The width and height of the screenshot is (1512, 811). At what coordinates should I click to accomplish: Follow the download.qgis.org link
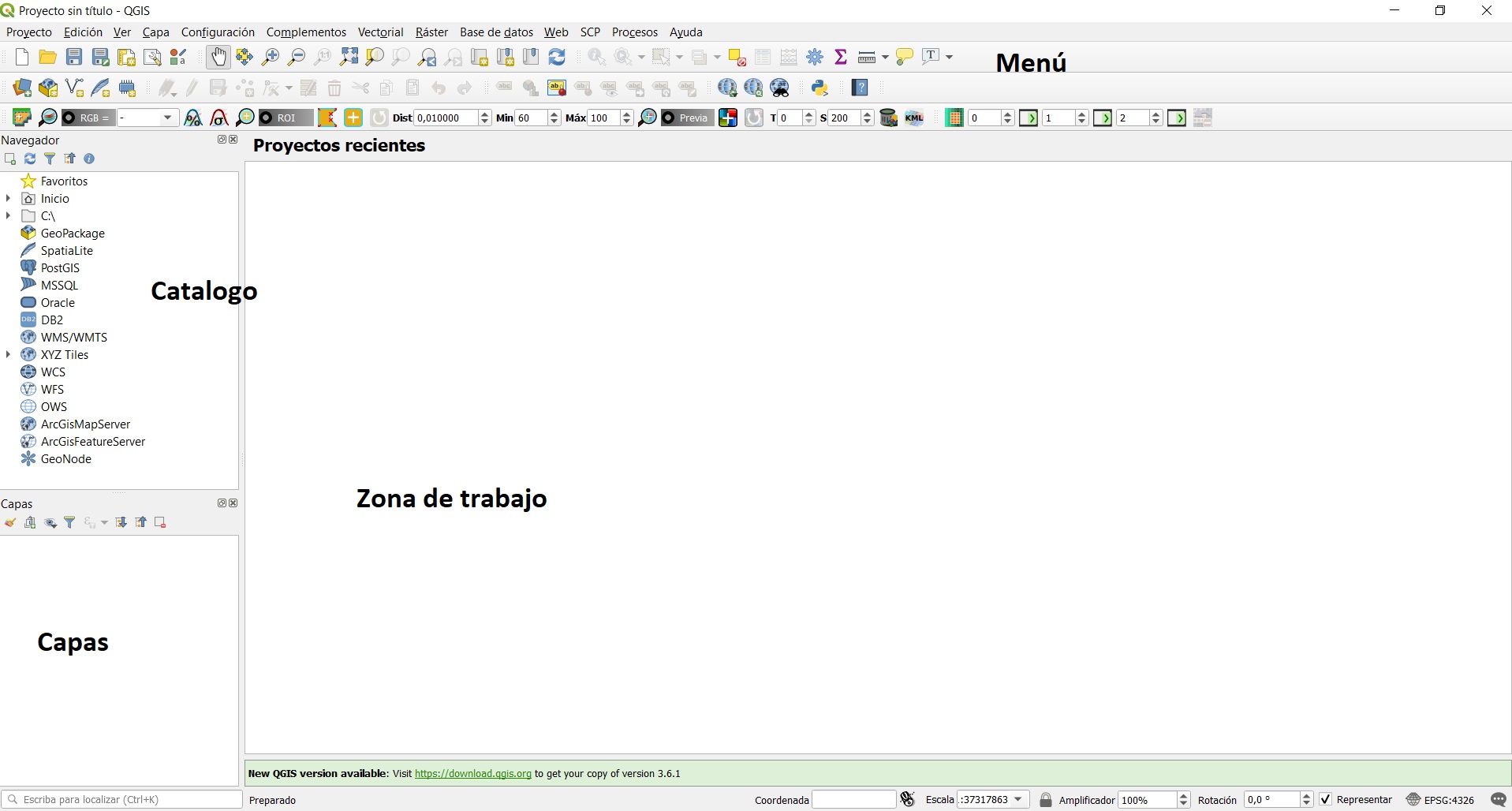(472, 773)
